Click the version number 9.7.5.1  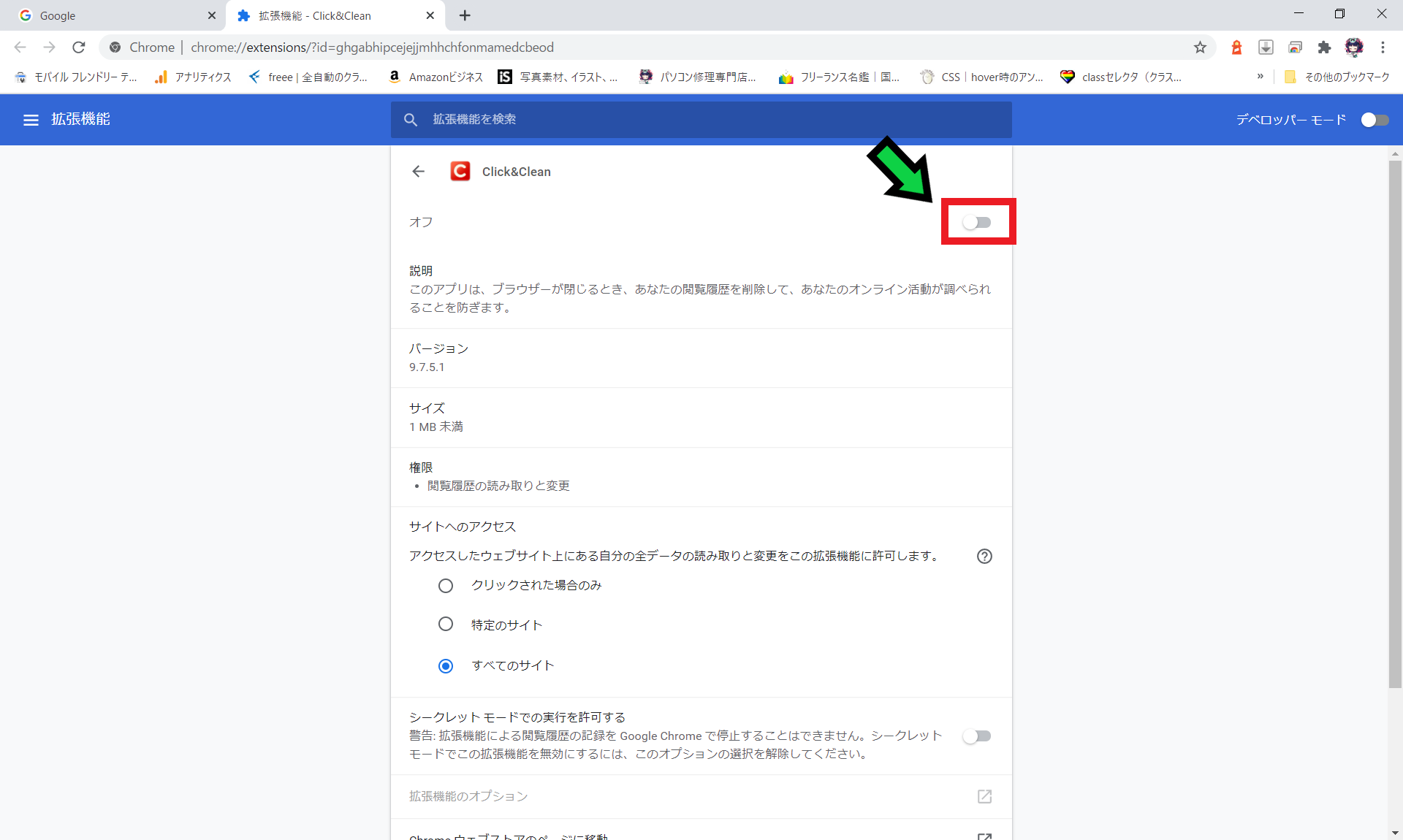(x=427, y=367)
